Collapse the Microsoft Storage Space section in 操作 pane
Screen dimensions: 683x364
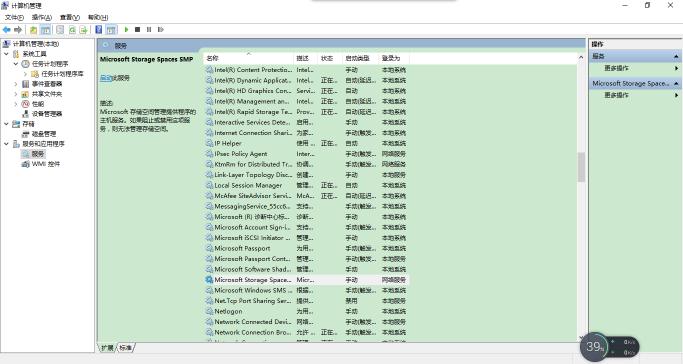676,83
